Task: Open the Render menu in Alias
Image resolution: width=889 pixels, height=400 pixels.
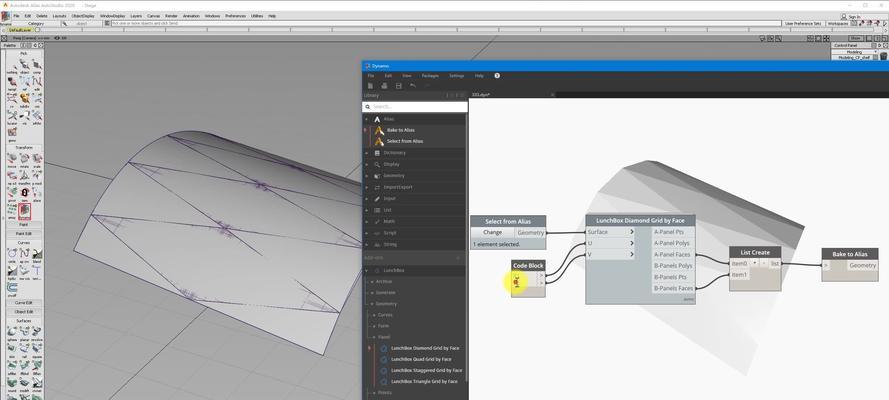Action: pyautogui.click(x=171, y=16)
